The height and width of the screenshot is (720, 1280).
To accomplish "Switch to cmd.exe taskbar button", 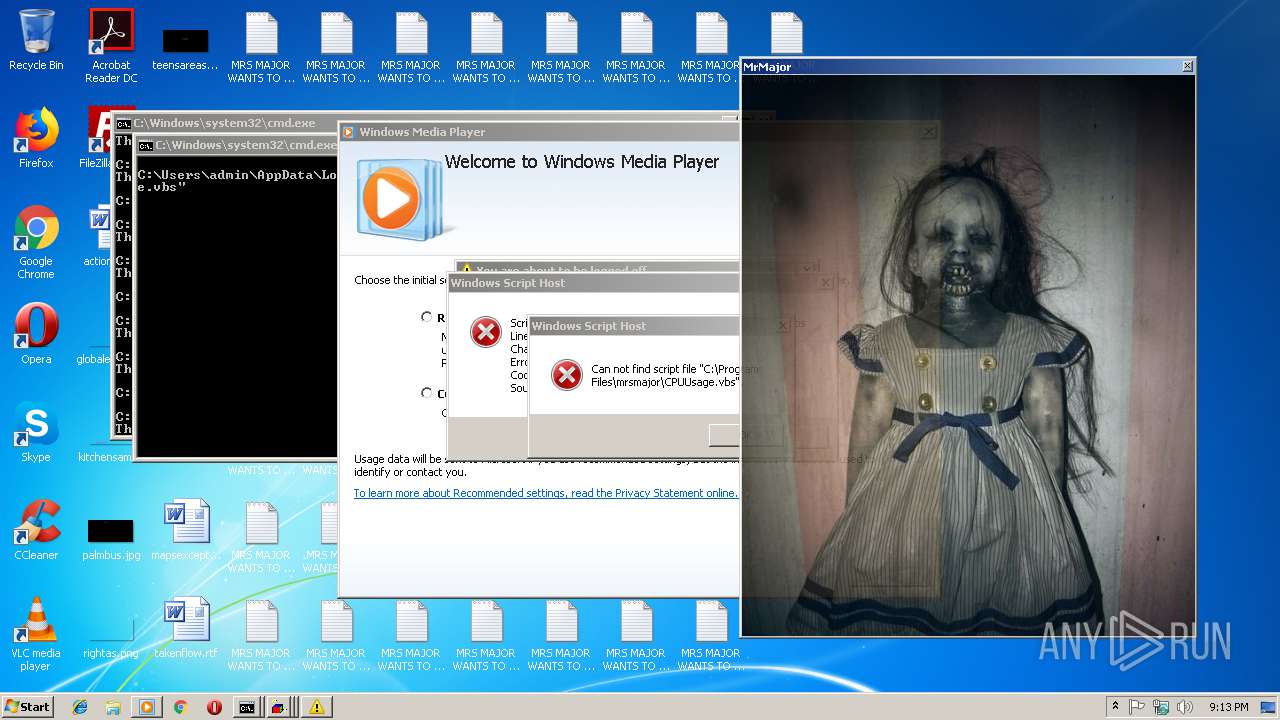I will click(x=247, y=707).
